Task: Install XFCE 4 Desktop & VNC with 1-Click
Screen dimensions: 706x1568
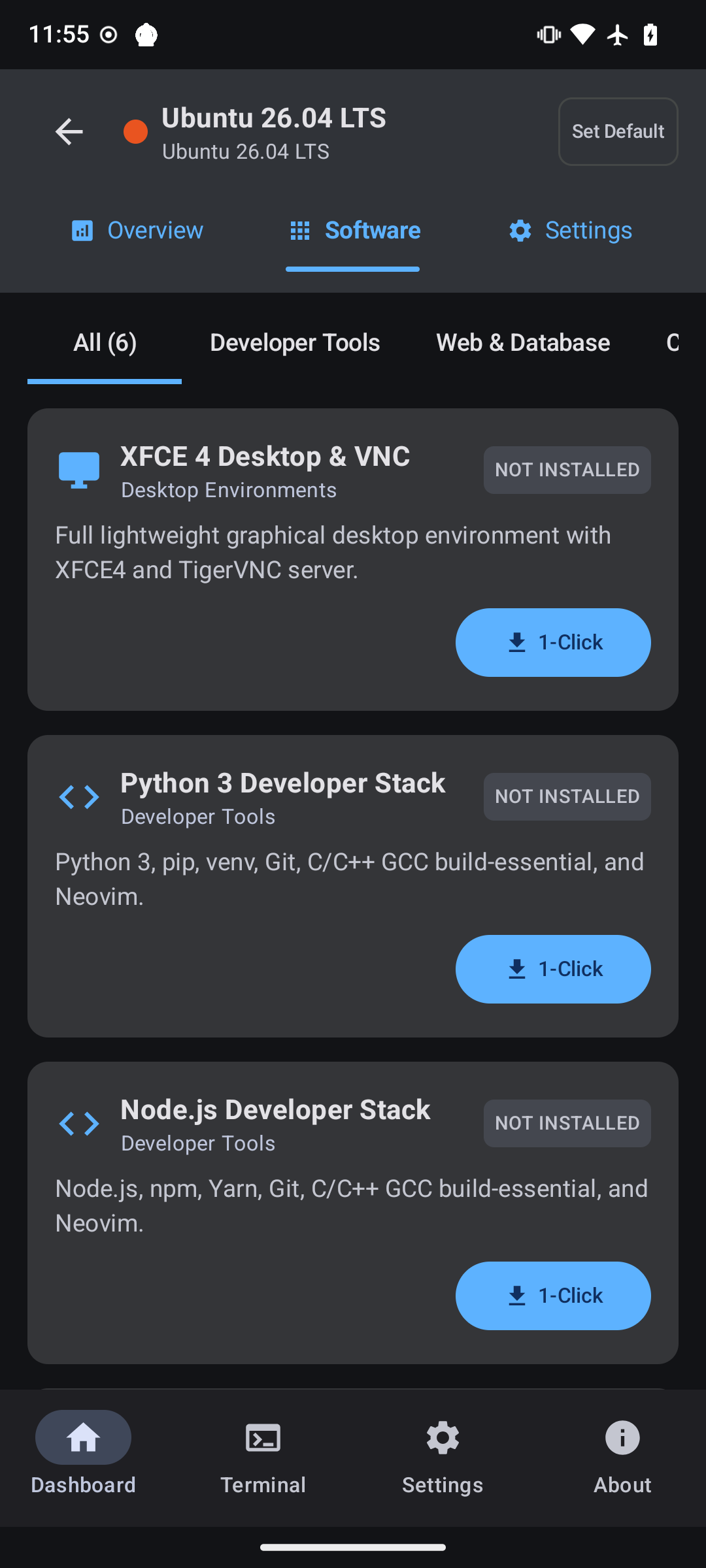Action: (553, 642)
